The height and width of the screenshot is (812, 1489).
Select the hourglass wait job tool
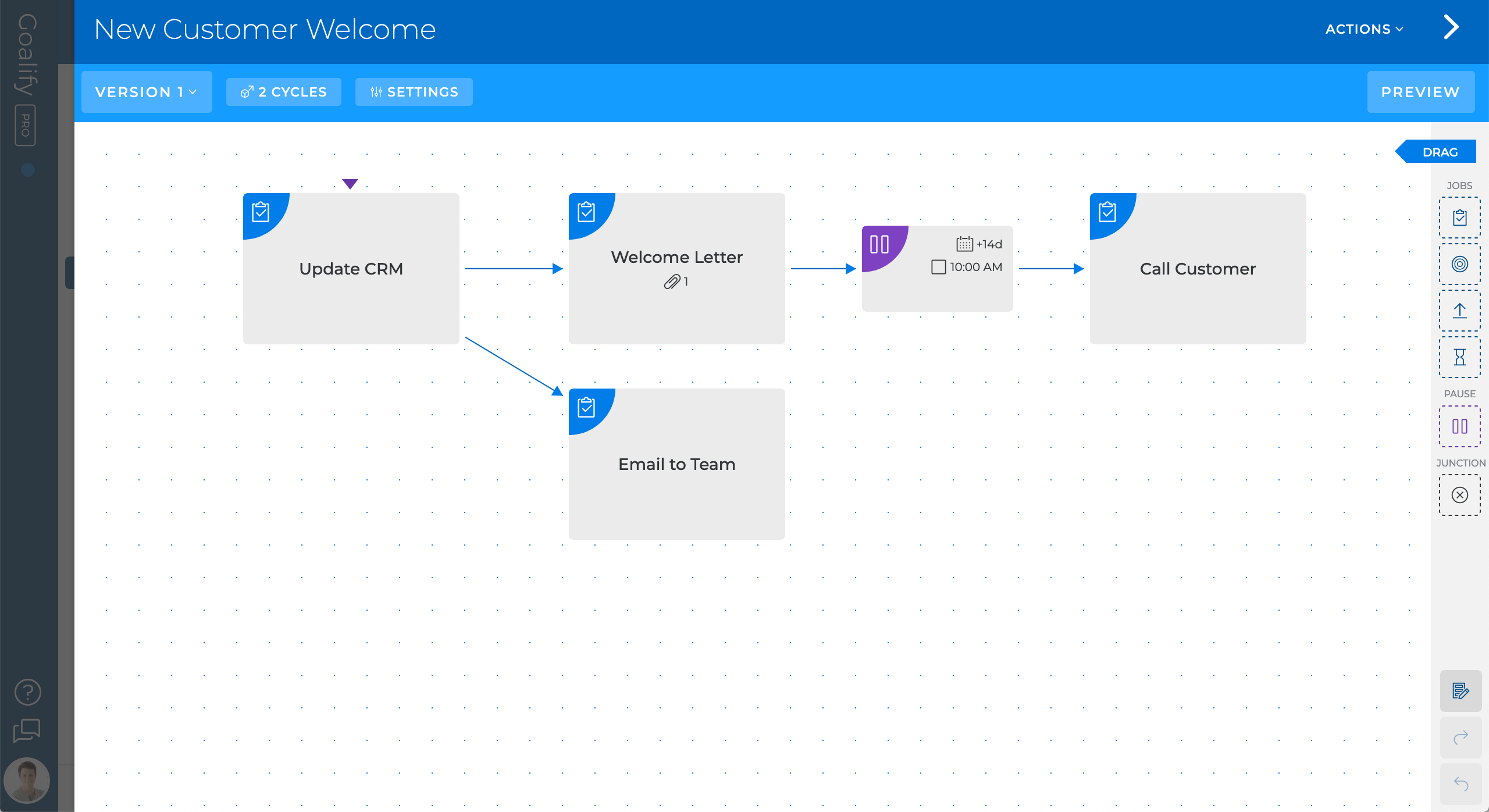[1460, 357]
